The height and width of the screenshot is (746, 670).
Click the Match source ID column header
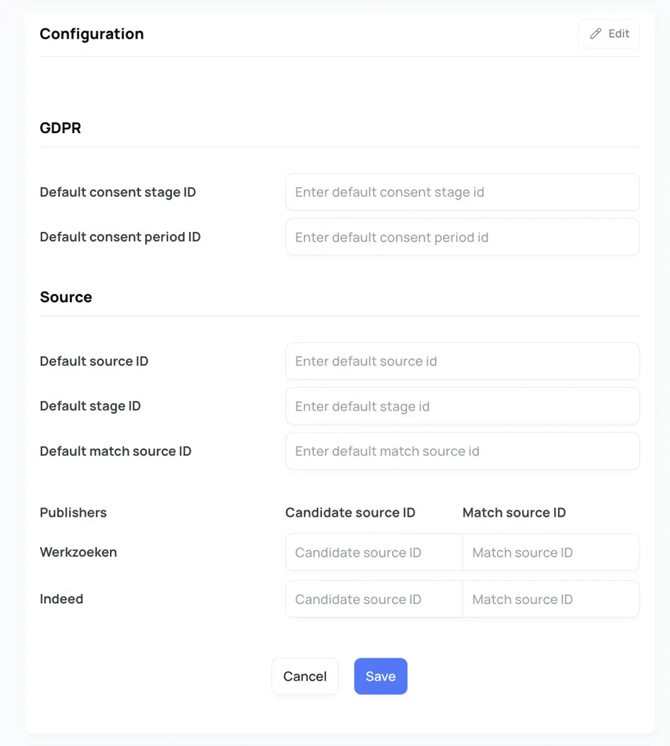pyautogui.click(x=514, y=512)
